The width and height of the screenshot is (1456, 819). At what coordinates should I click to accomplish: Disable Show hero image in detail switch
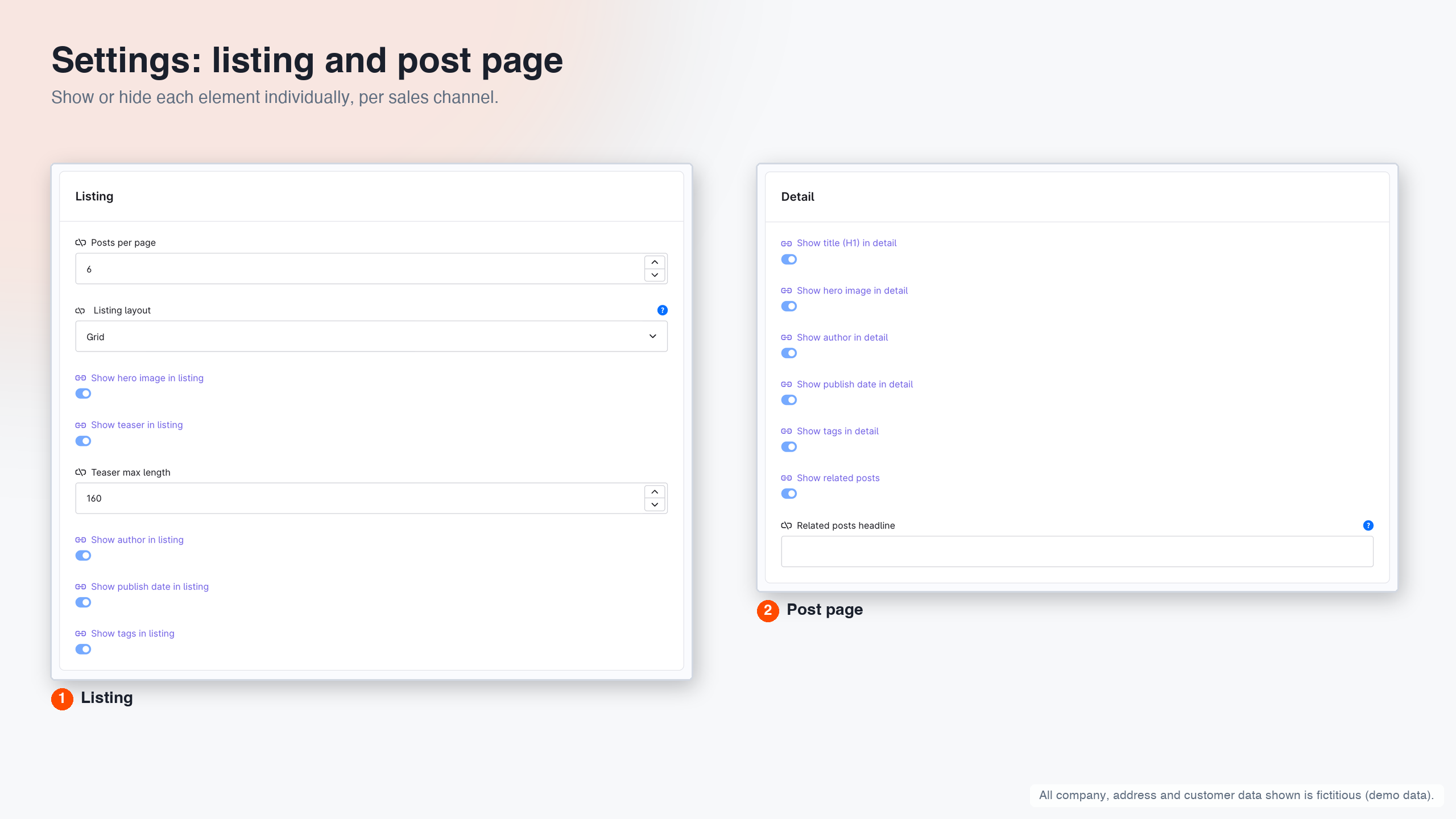tap(789, 307)
